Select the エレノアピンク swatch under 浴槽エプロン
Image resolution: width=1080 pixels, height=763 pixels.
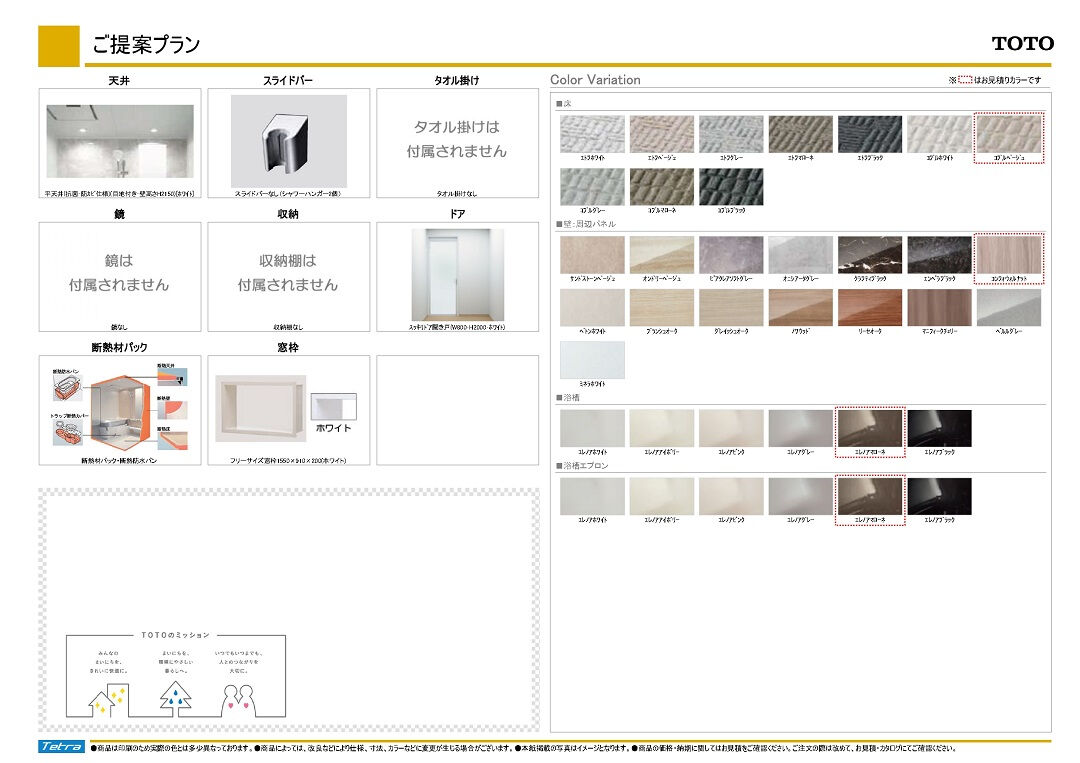click(731, 497)
